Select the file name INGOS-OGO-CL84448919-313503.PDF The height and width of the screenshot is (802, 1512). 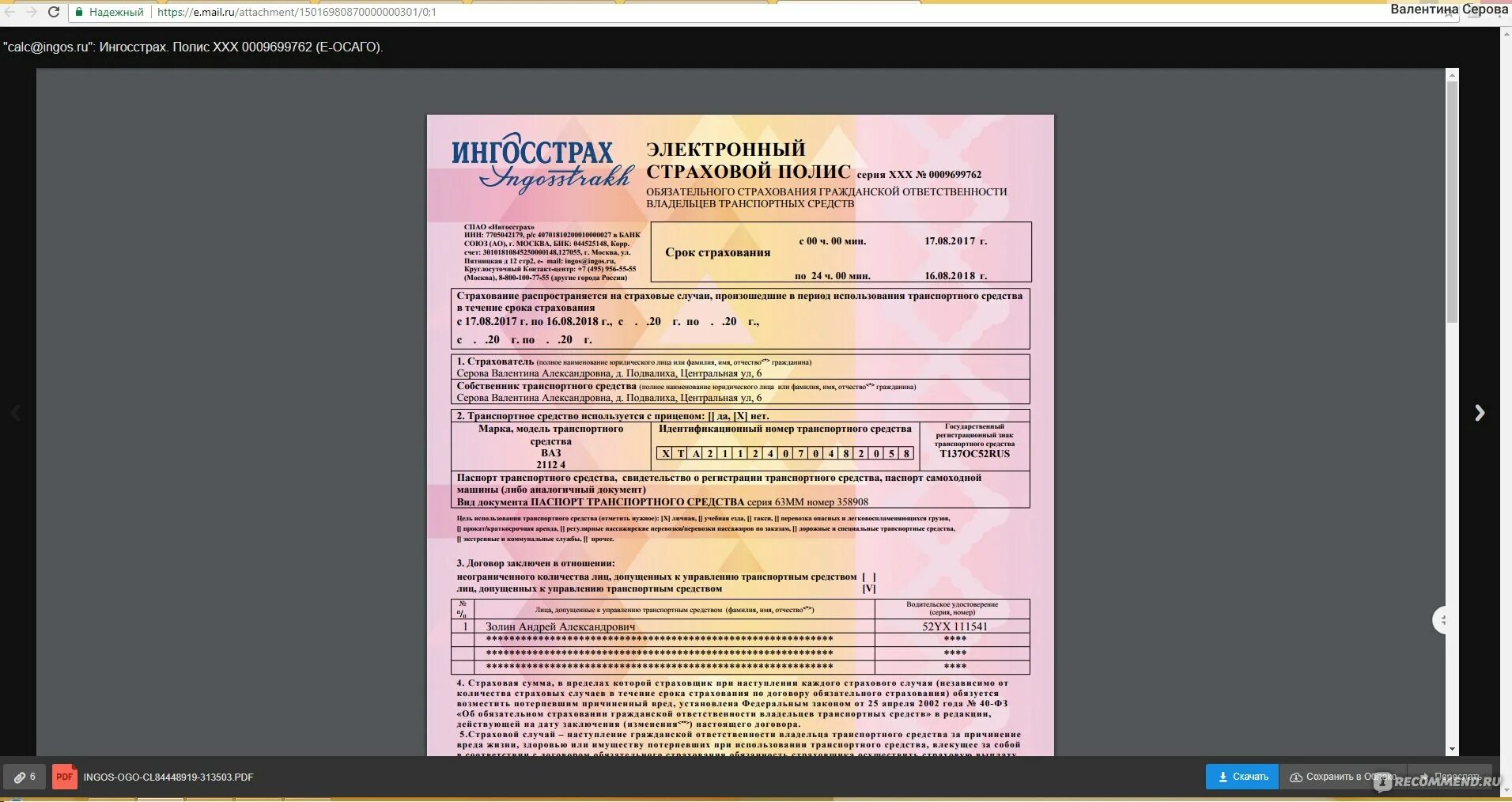tap(168, 777)
